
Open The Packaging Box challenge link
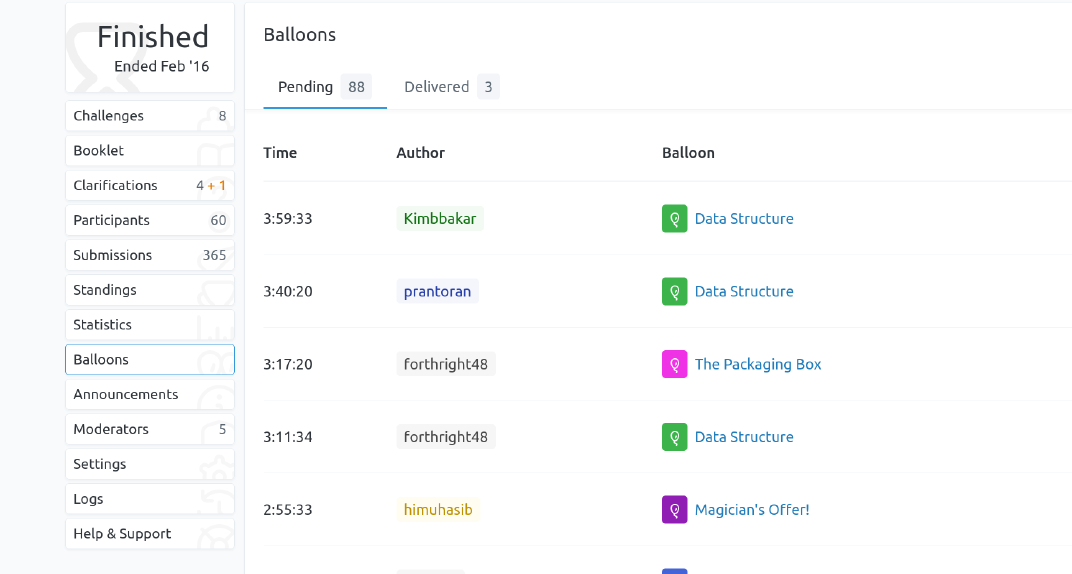click(x=758, y=364)
